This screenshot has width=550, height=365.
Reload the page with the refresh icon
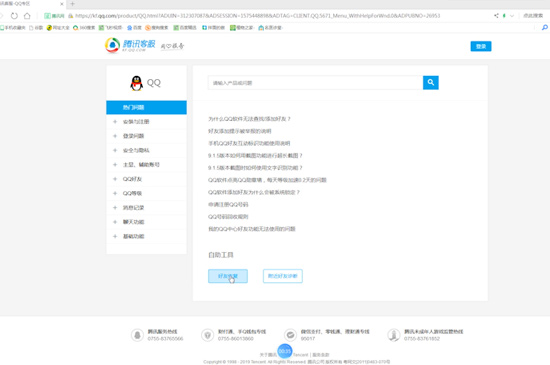[14, 16]
